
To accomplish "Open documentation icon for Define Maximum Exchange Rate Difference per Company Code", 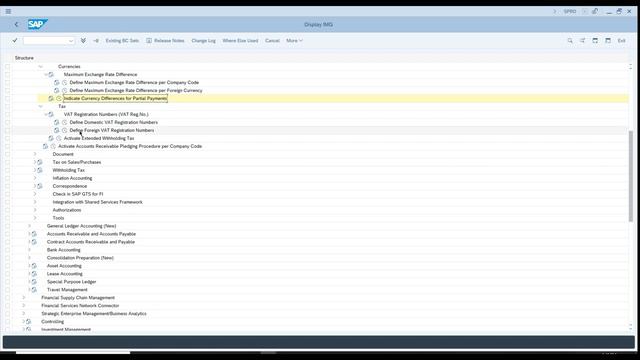I will [x=57, y=82].
